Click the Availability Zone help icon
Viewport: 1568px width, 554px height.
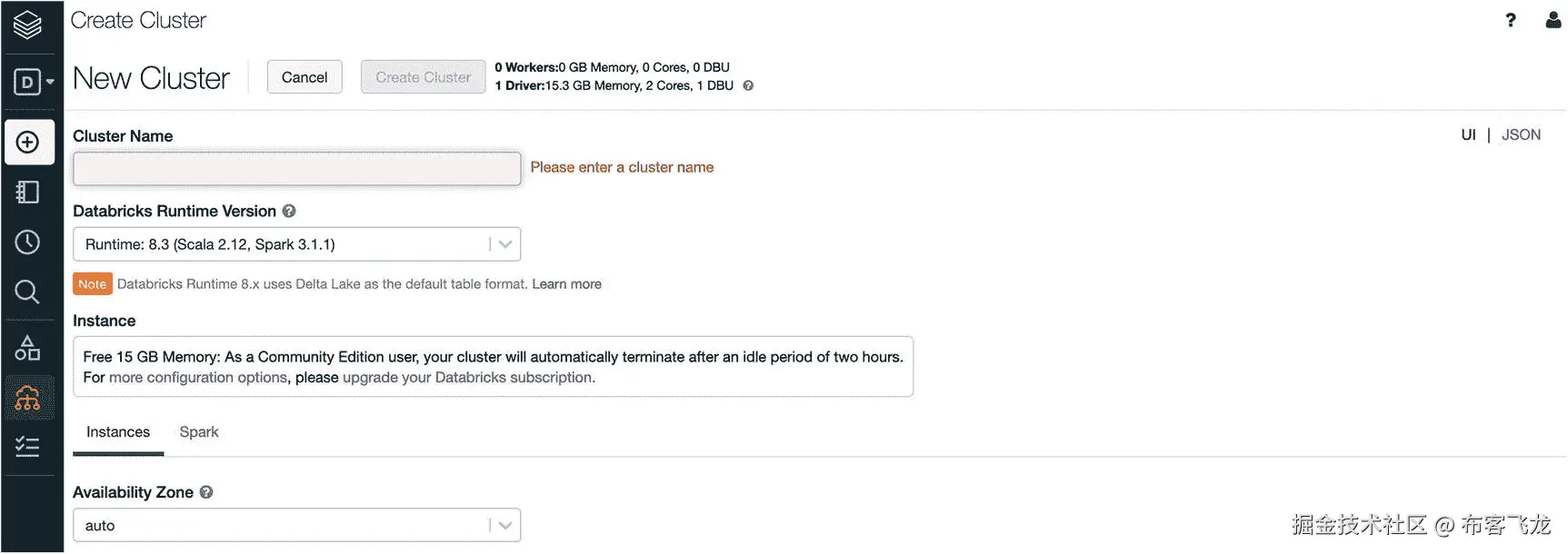point(206,492)
